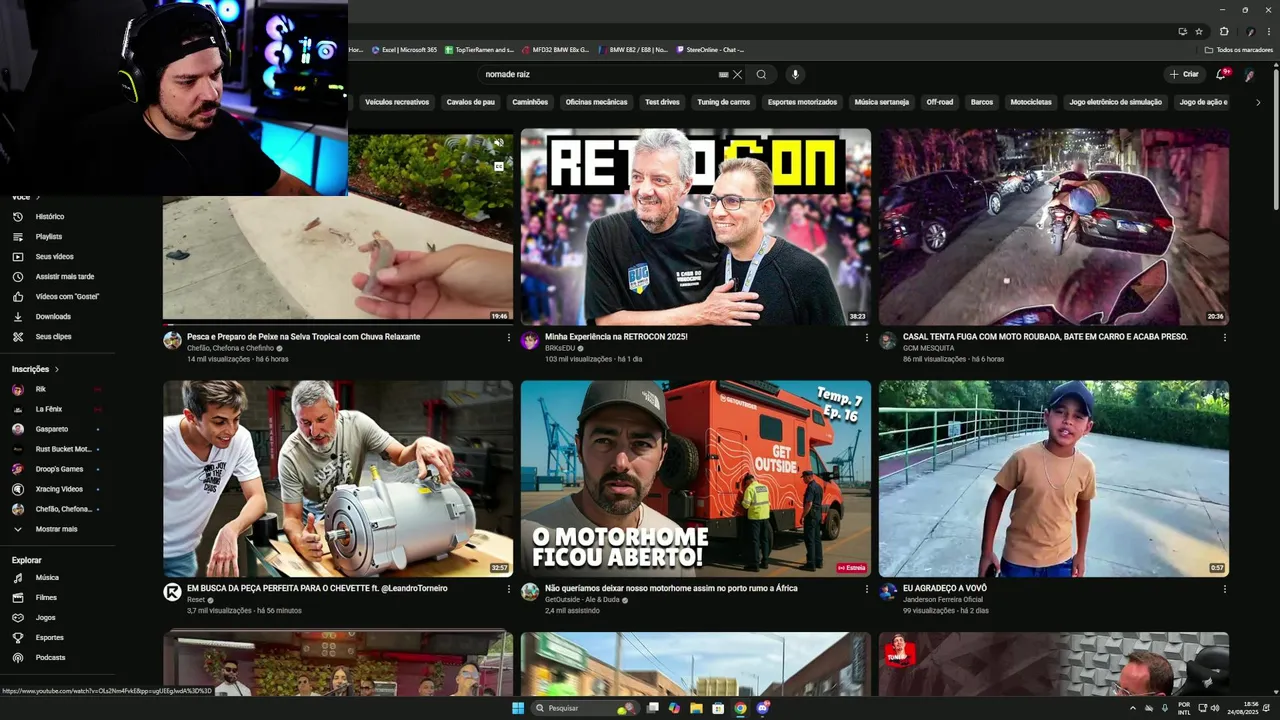Filter by Esportes motorizados chip
This screenshot has height=720, width=1280.
coord(802,102)
